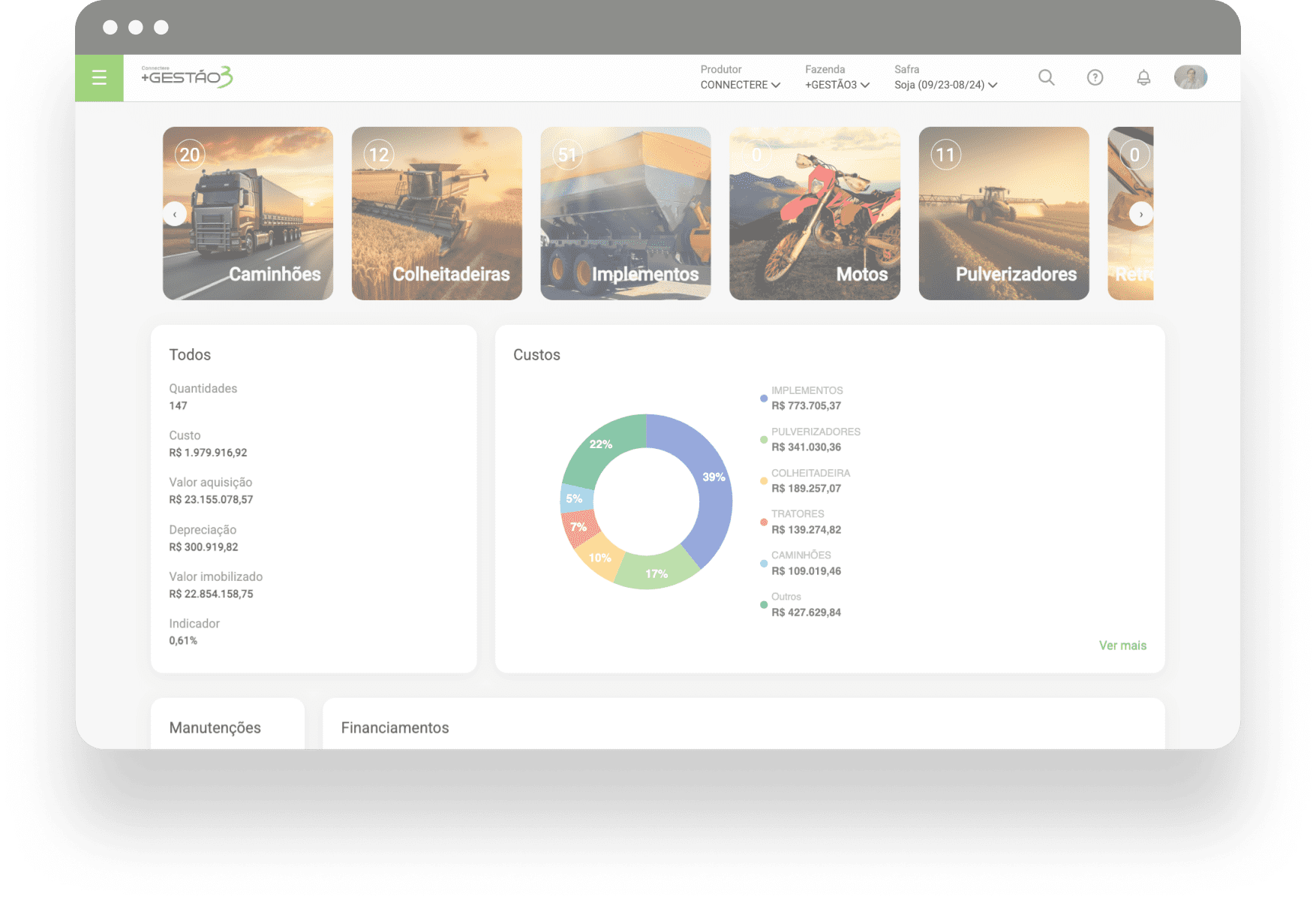Open the green hamburger menu

[99, 77]
